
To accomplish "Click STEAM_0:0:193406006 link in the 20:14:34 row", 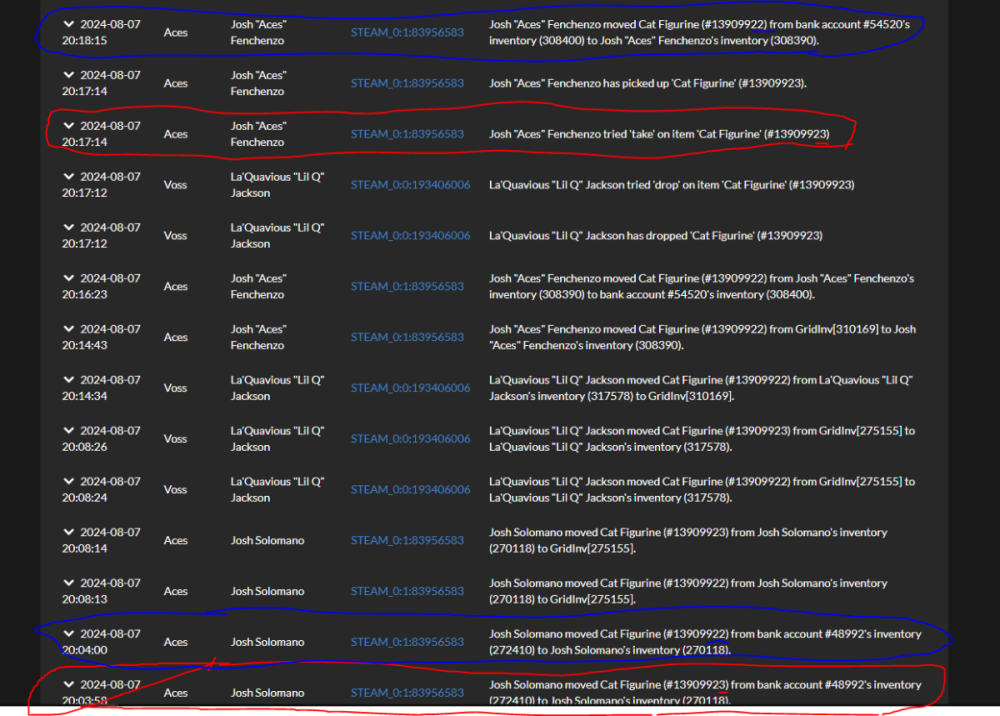I will click(x=410, y=388).
